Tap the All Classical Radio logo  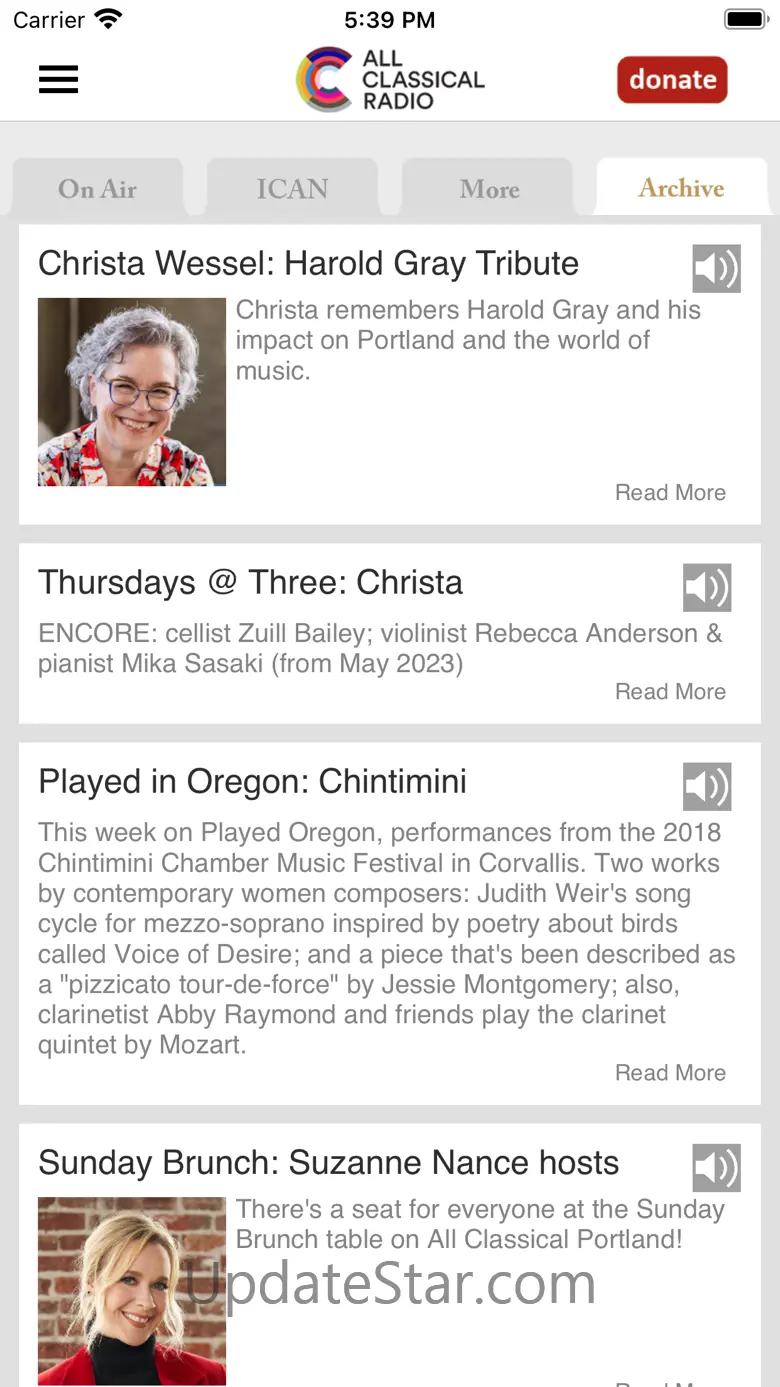point(390,79)
